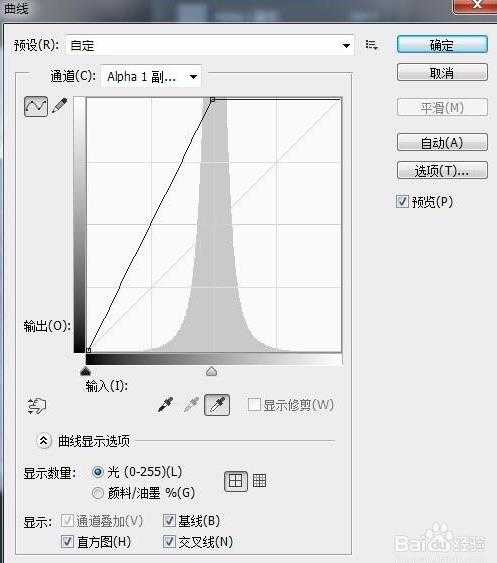The height and width of the screenshot is (563, 497).
Task: Select the bottom-left curve control point
Action: coord(88,350)
